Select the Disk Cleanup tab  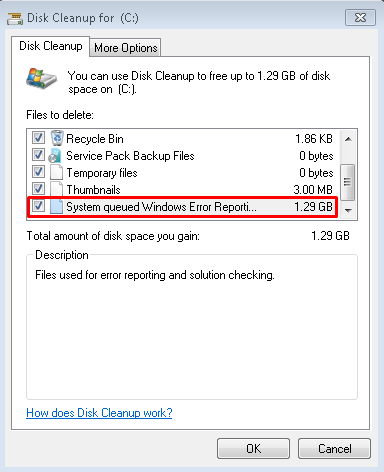[51, 46]
